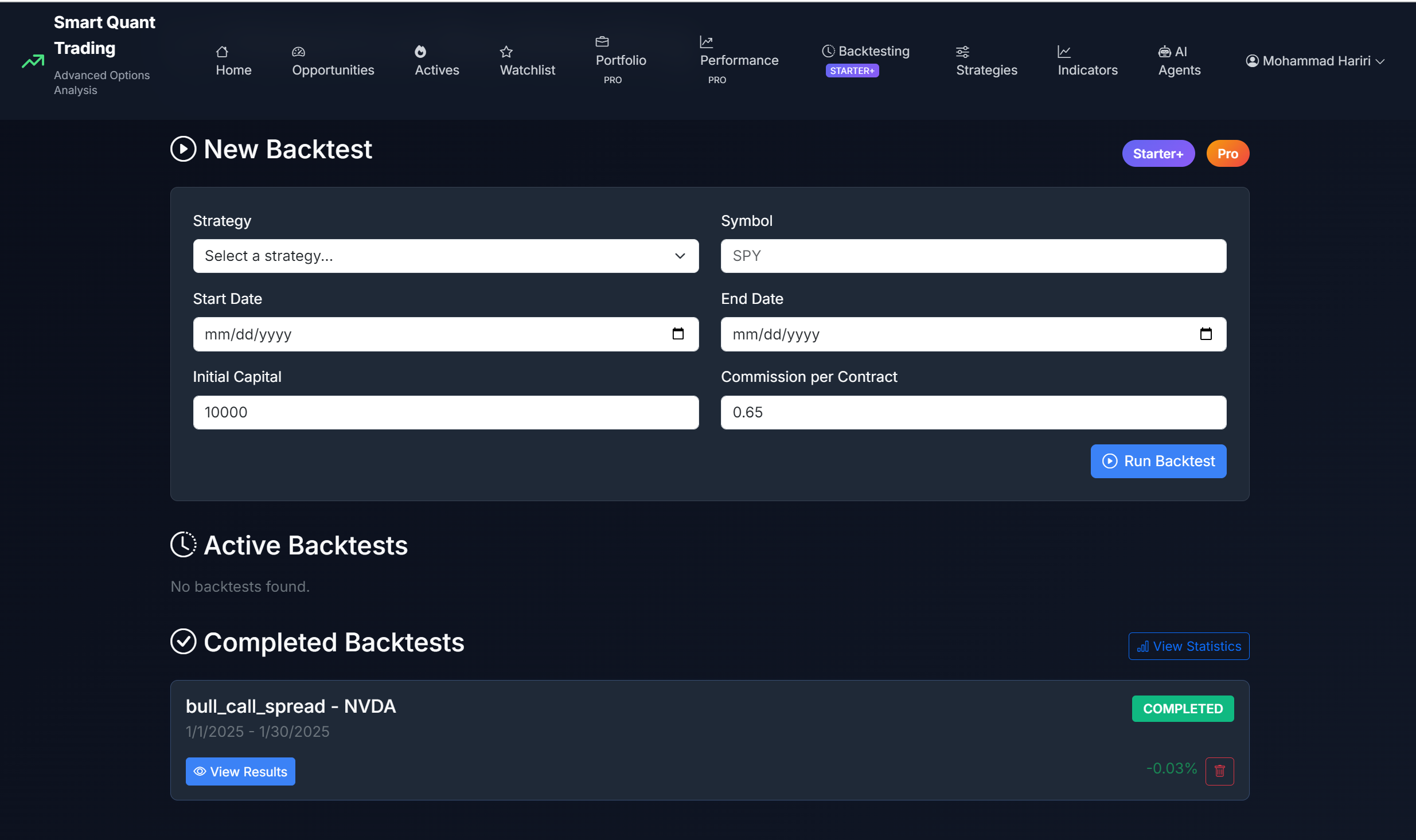Navigate to the Home menu item
The width and height of the screenshot is (1416, 840).
point(233,60)
